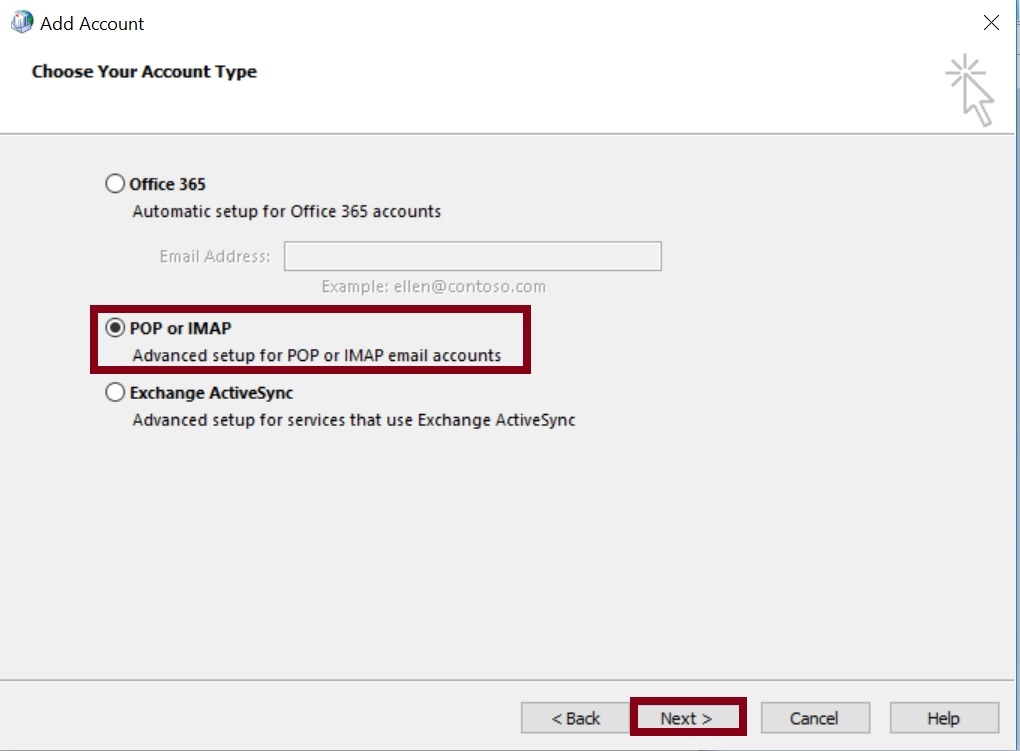The height and width of the screenshot is (751, 1020).
Task: Click the example ellen@contoso.com hint text
Action: [433, 286]
